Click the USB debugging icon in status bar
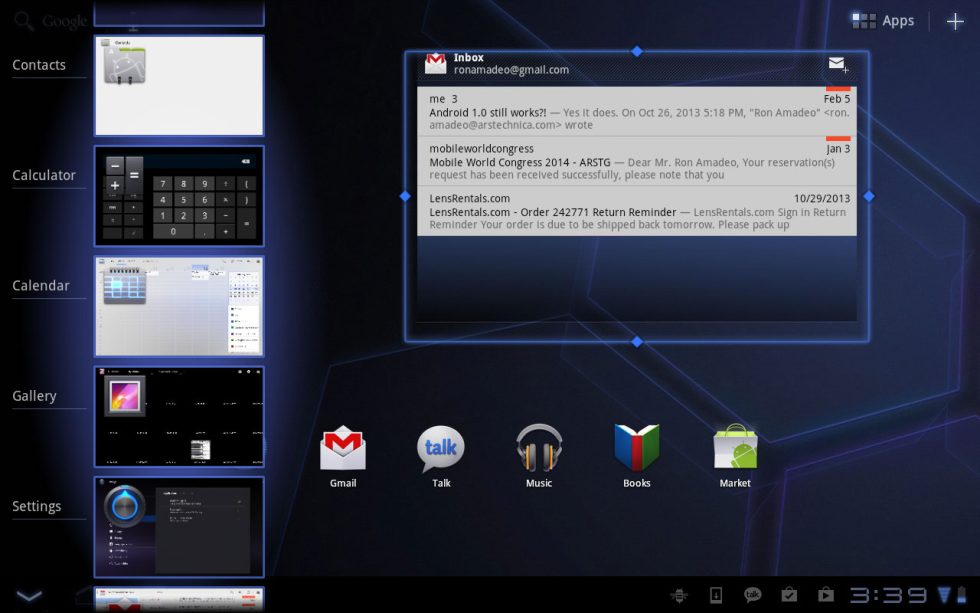Viewport: 980px width, 613px height. coord(678,595)
